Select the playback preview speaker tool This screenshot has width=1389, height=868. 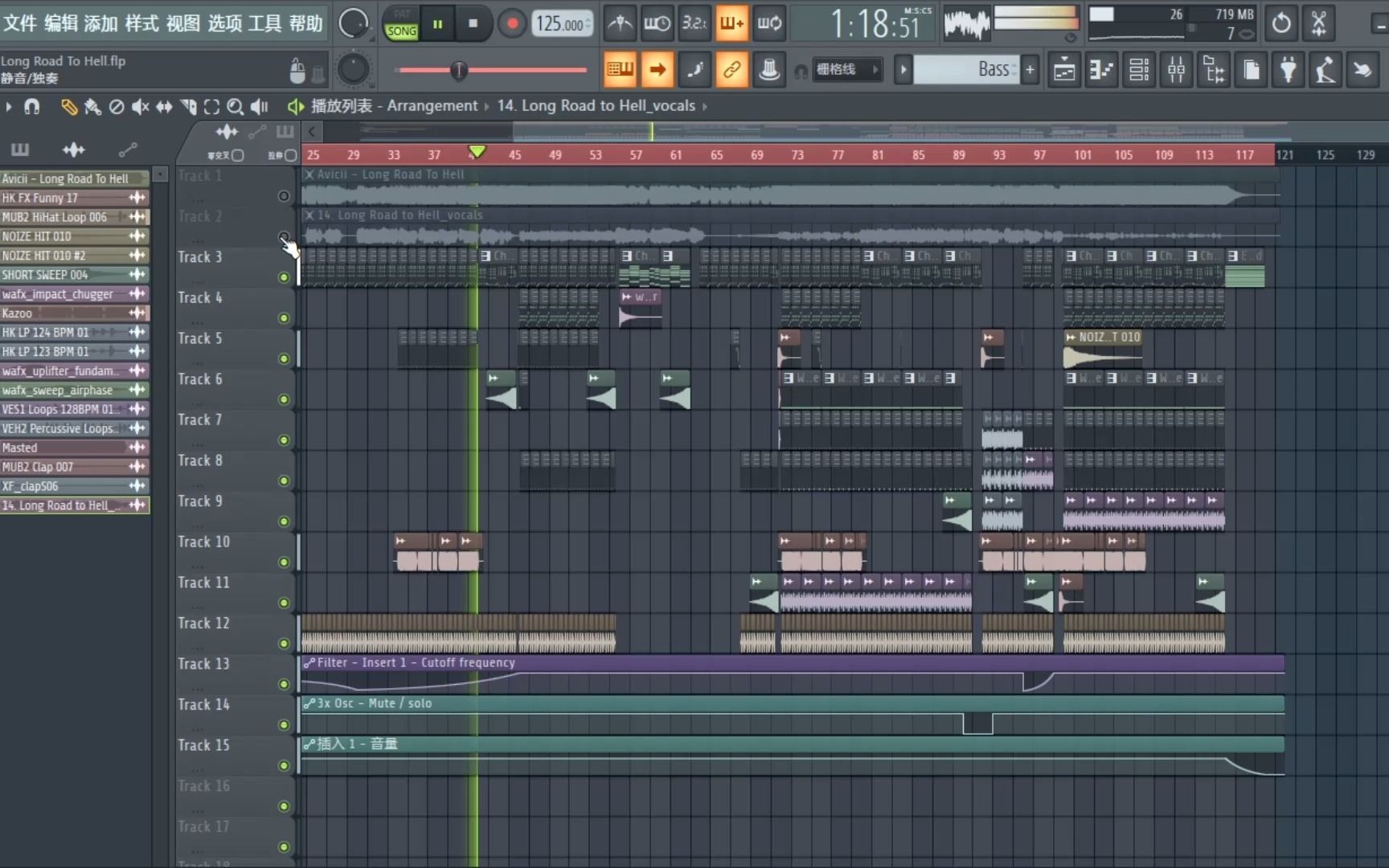pyautogui.click(x=259, y=106)
